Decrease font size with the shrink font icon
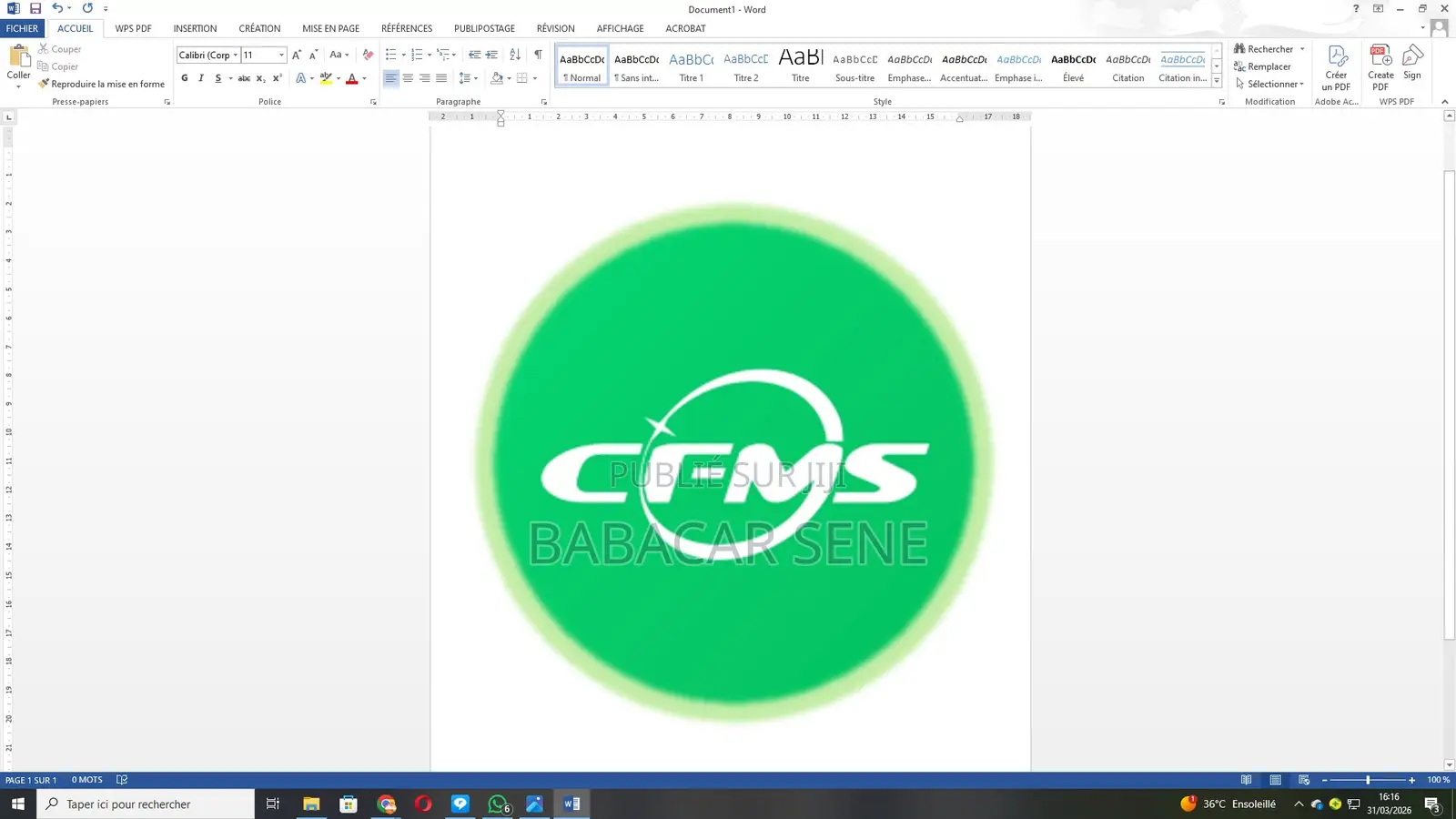1456x819 pixels. pyautogui.click(x=313, y=55)
